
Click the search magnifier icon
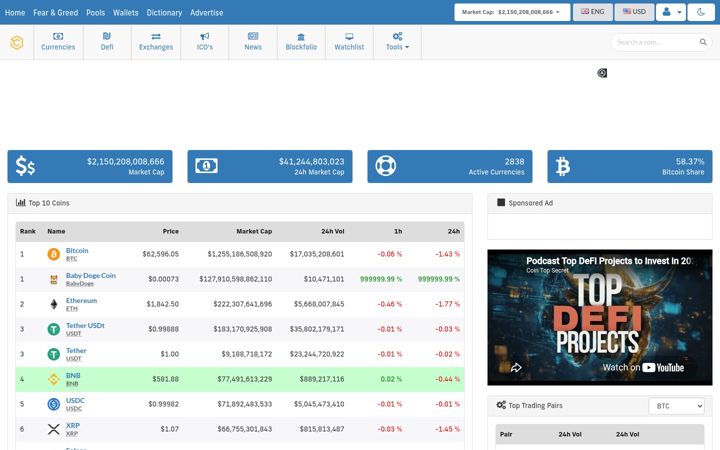click(703, 42)
